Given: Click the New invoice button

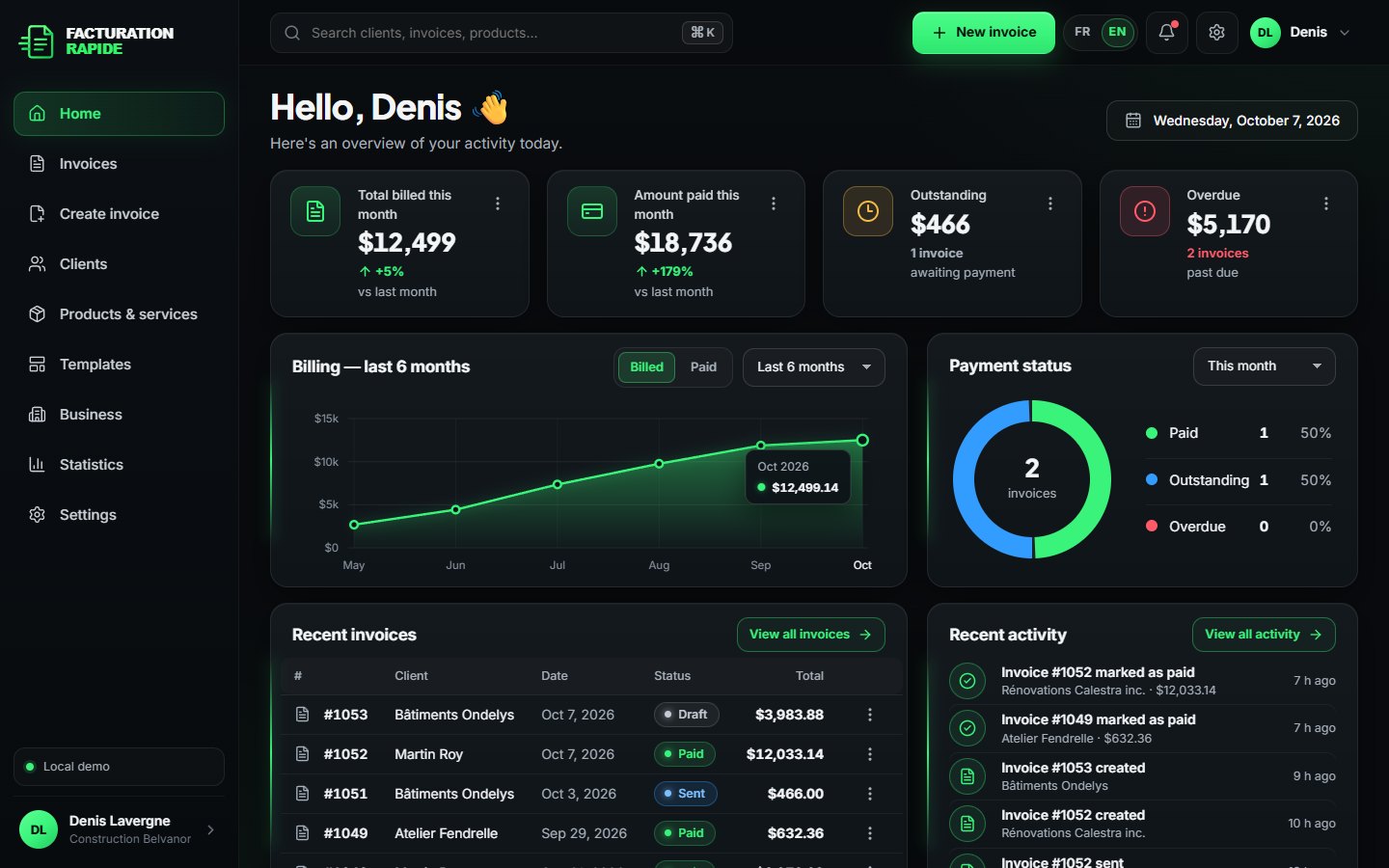Looking at the screenshot, I should click(x=984, y=33).
